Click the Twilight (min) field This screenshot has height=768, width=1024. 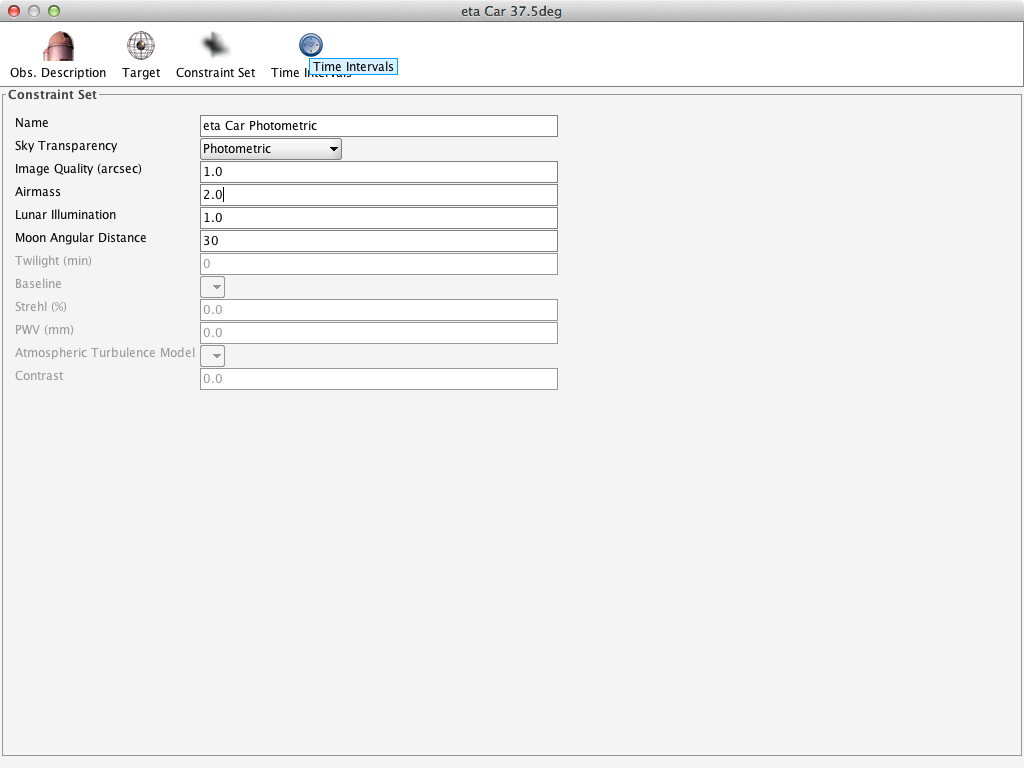pyautogui.click(x=379, y=264)
